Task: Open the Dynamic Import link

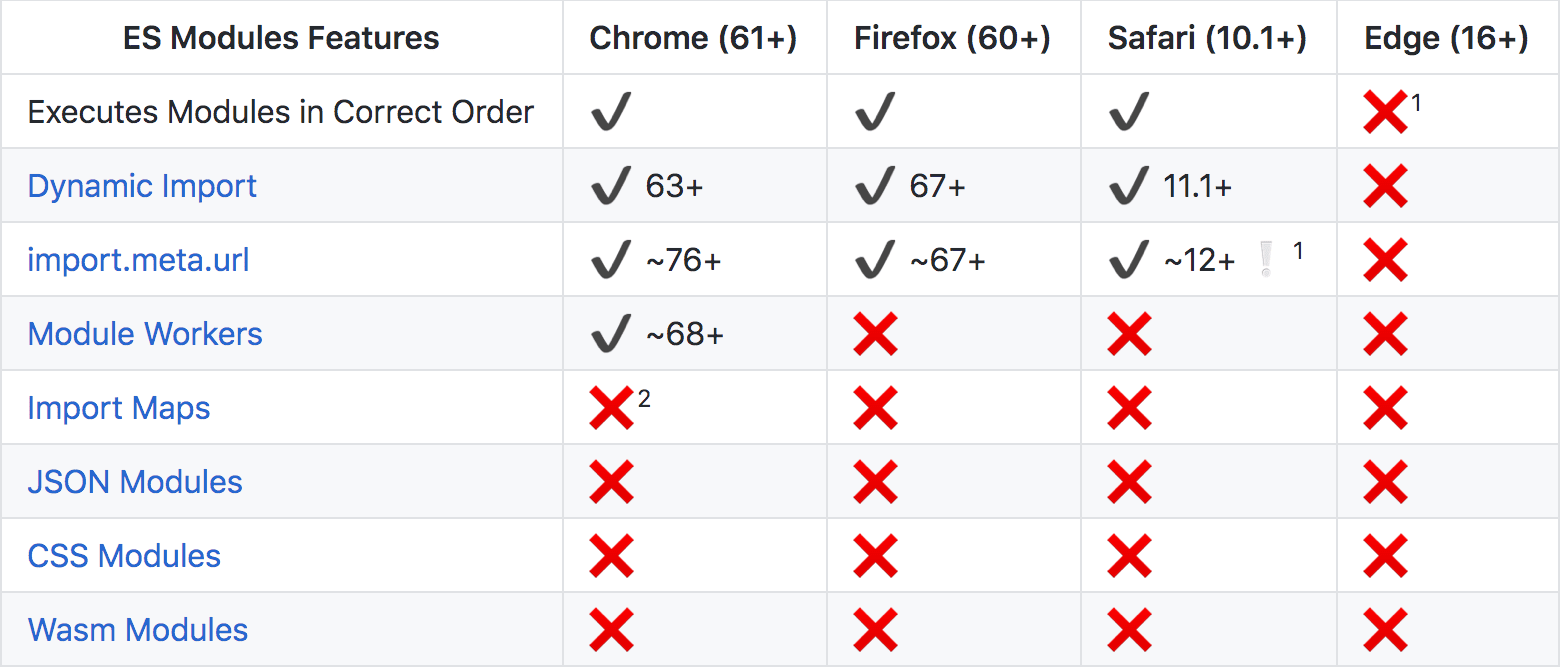Action: tap(142, 186)
